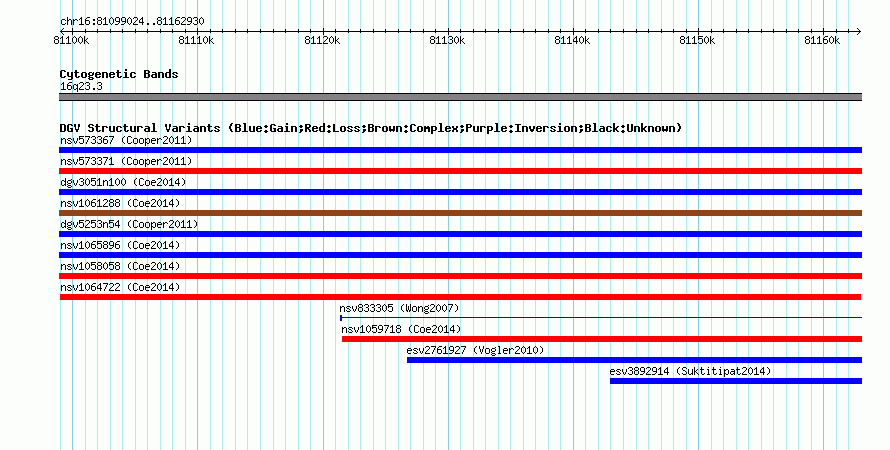Click the dgv3051n100 blue variant bar
Viewport: 890px width, 450px height.
pos(460,192)
